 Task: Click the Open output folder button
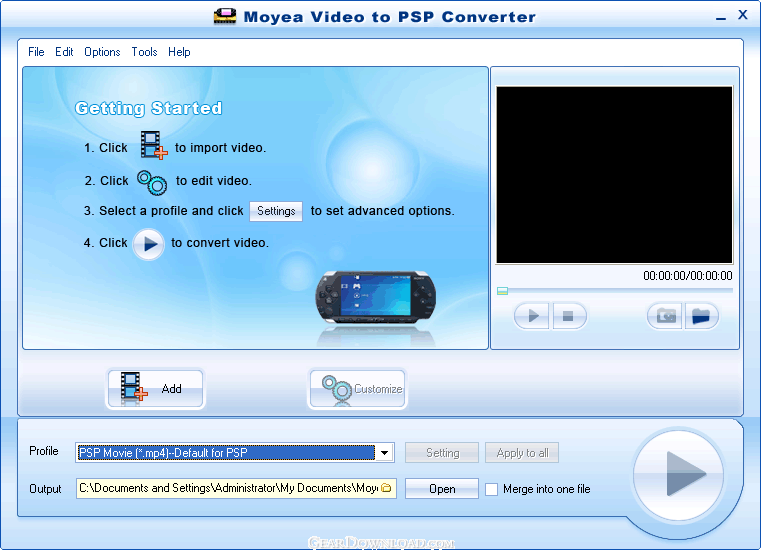[442, 489]
